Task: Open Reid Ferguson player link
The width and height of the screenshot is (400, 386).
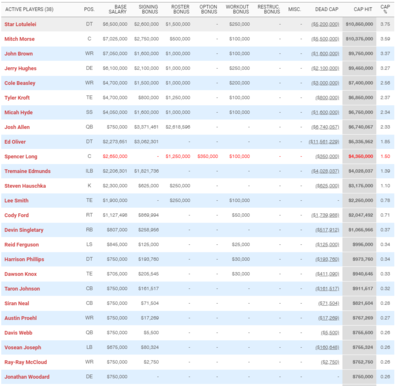Action: 22,244
